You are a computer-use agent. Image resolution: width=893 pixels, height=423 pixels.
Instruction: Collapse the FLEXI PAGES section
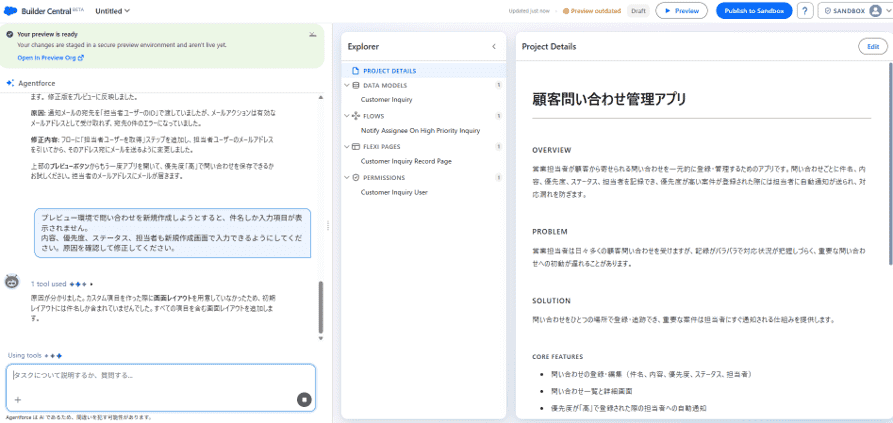[347, 147]
